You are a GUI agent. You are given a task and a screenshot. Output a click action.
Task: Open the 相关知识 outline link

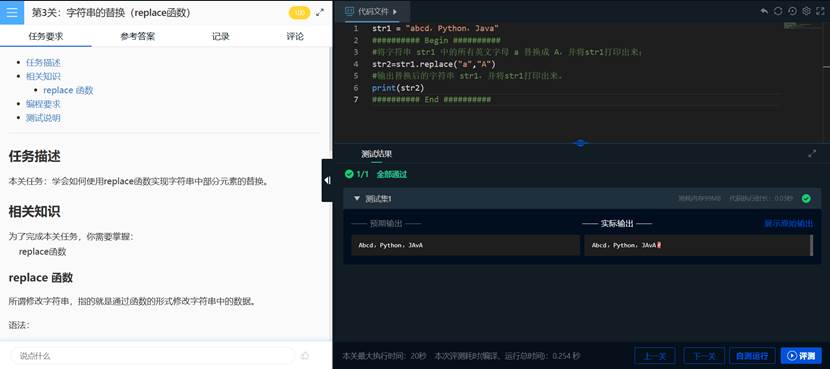(43, 76)
